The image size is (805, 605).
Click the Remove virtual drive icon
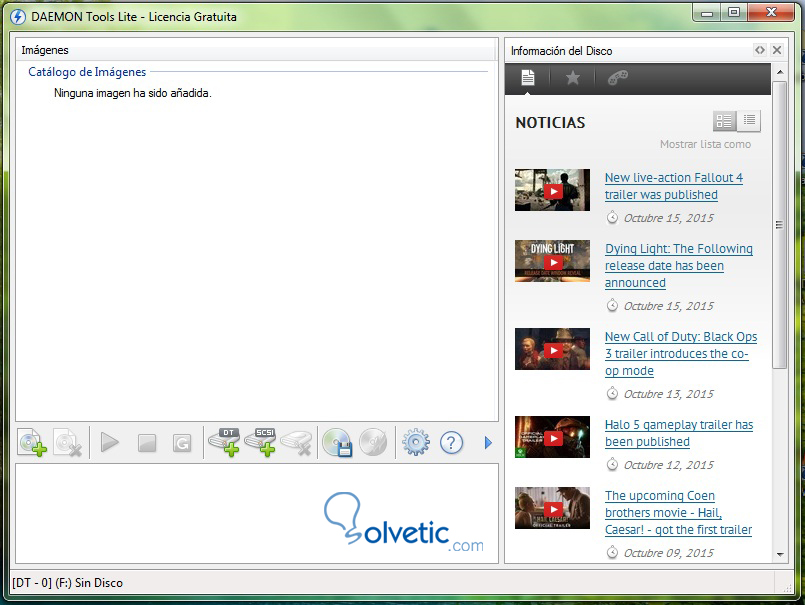297,443
